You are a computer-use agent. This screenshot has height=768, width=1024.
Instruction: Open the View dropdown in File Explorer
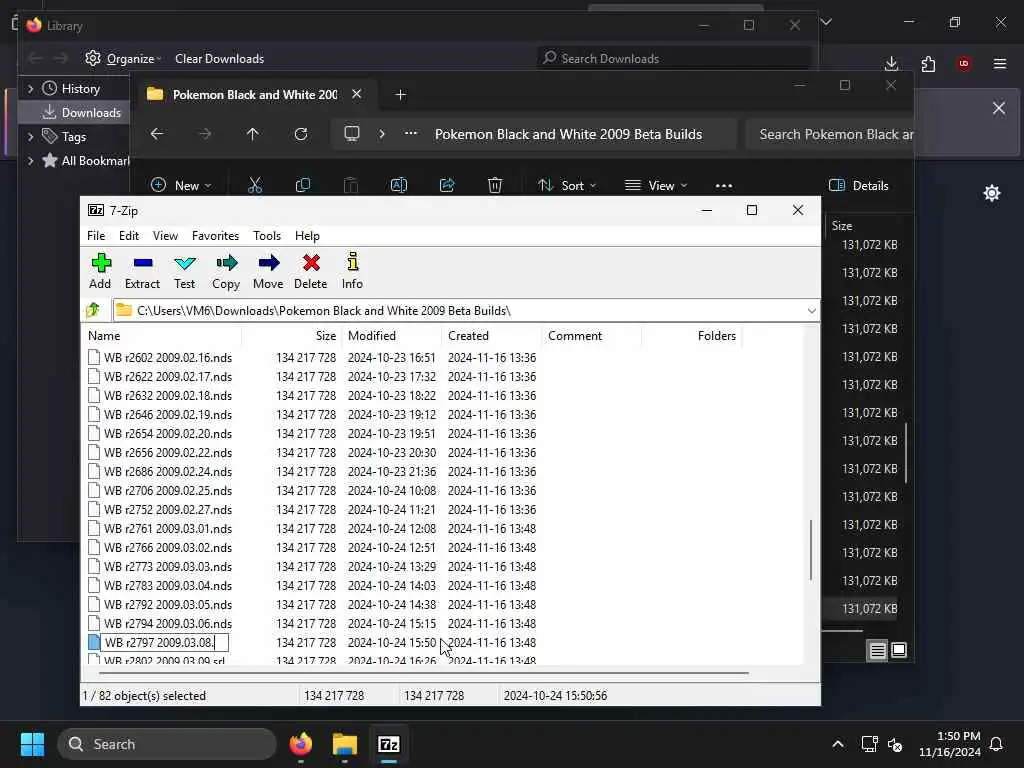(656, 185)
